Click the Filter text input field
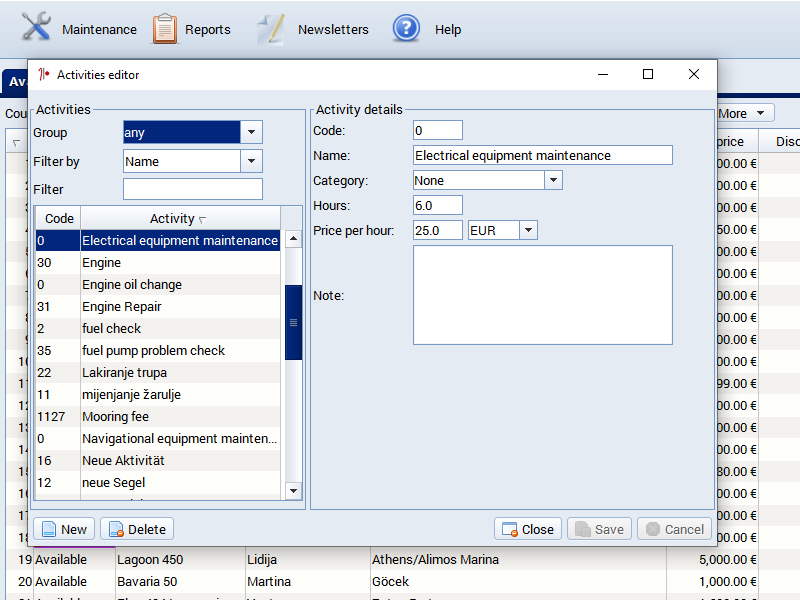 (x=192, y=189)
